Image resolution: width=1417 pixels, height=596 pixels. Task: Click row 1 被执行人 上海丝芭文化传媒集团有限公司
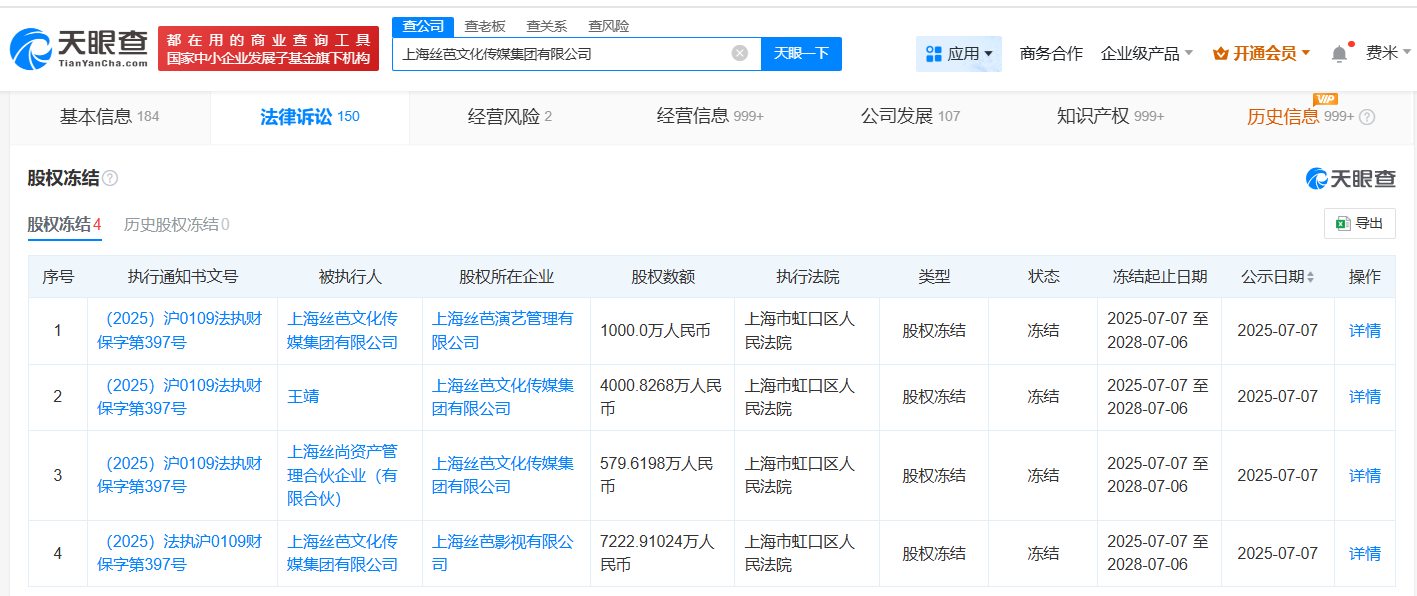click(343, 330)
